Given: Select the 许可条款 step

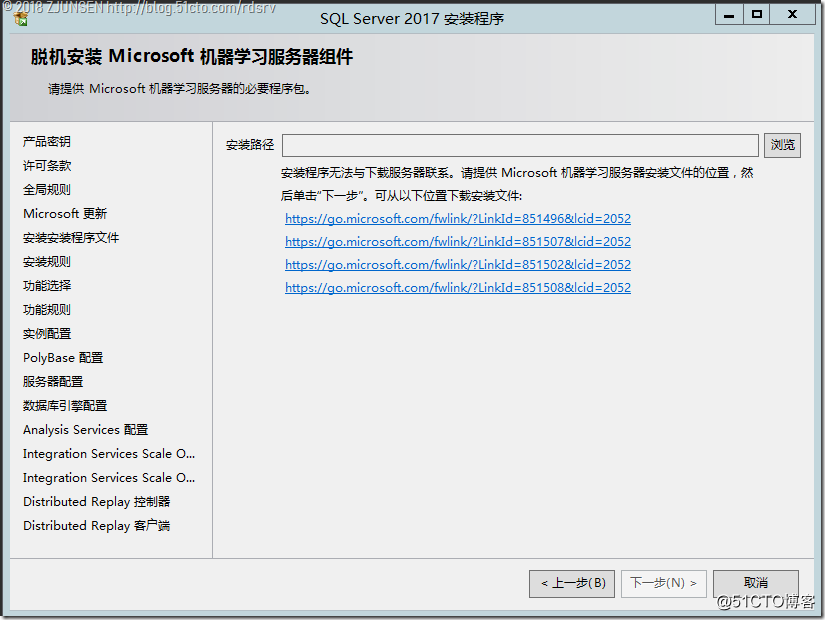Looking at the screenshot, I should (x=47, y=166).
